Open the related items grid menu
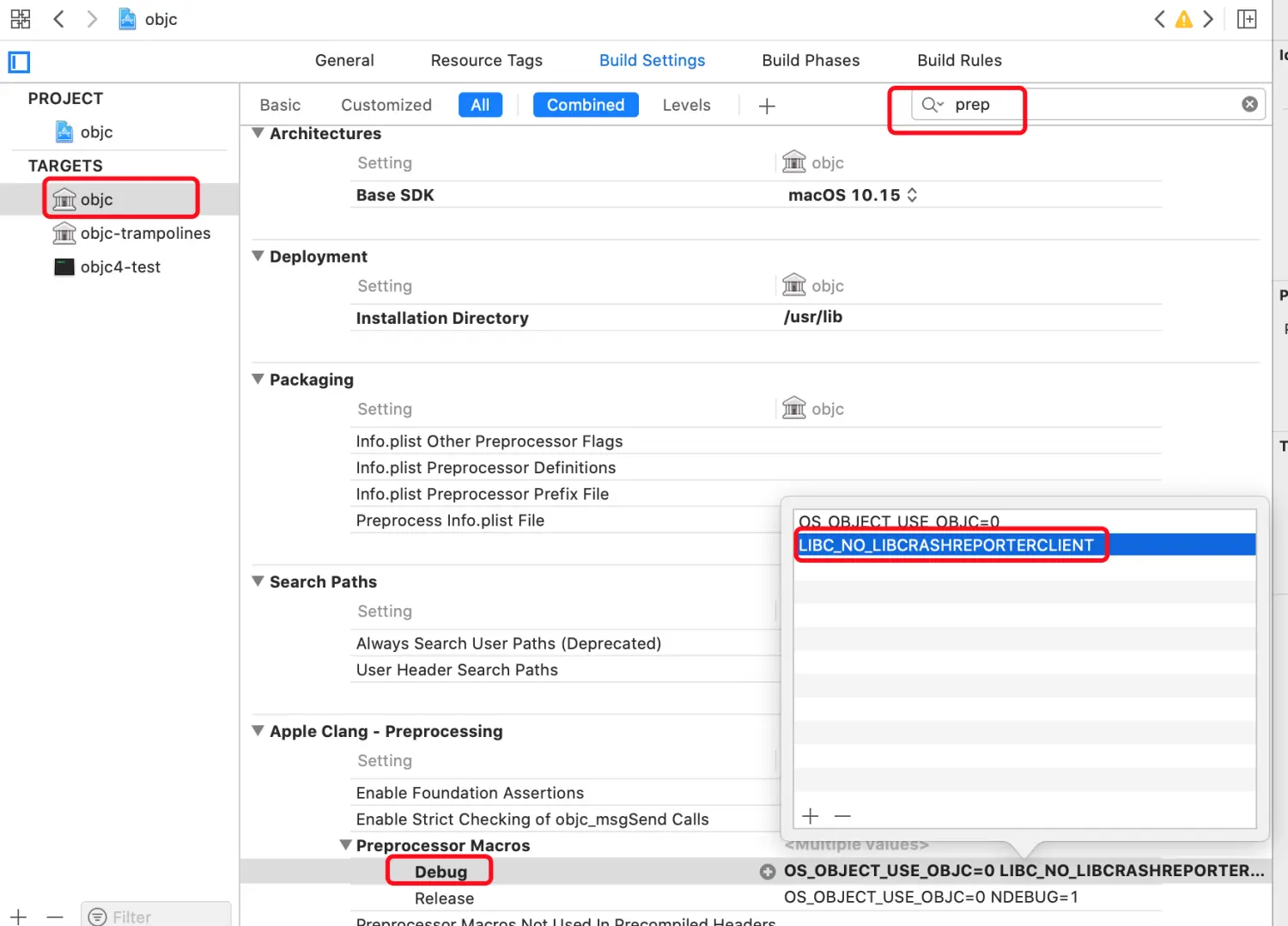The image size is (1288, 926). [x=21, y=19]
